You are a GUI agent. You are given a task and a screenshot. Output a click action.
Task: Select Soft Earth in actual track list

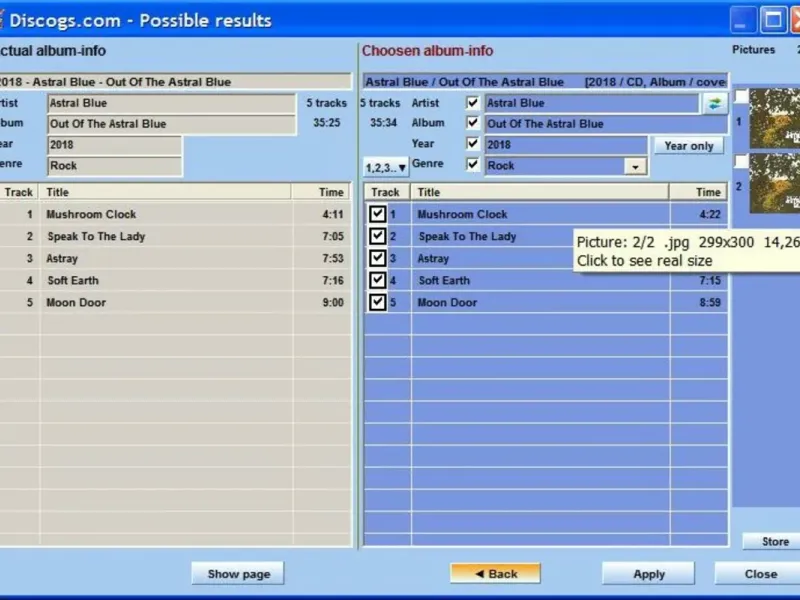pyautogui.click(x=73, y=281)
